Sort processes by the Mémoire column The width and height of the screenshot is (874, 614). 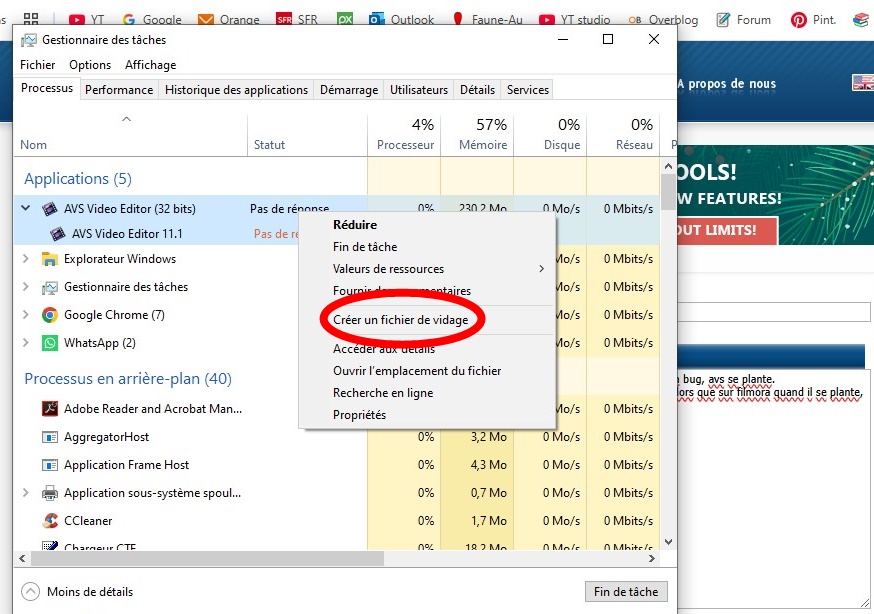click(x=477, y=134)
